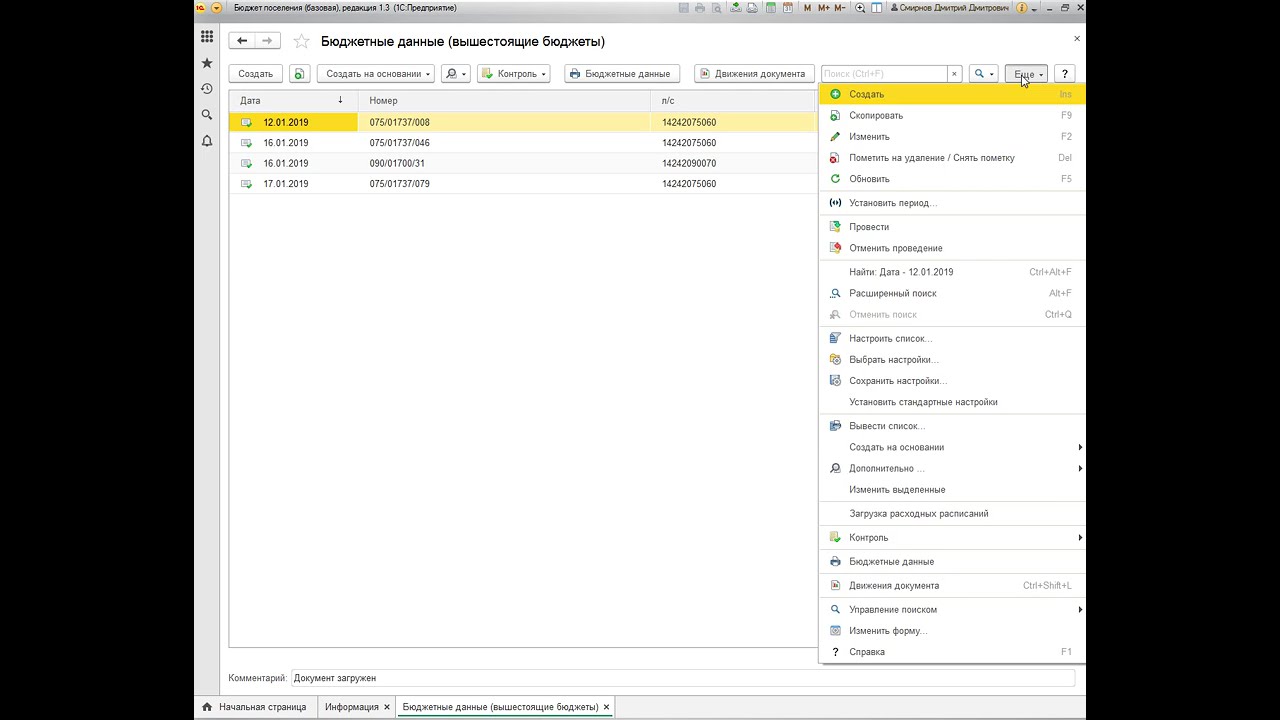Close the Бюджетные данные (вышестоящие бюджеты) tab
The width and height of the screenshot is (1280, 720).
click(606, 707)
